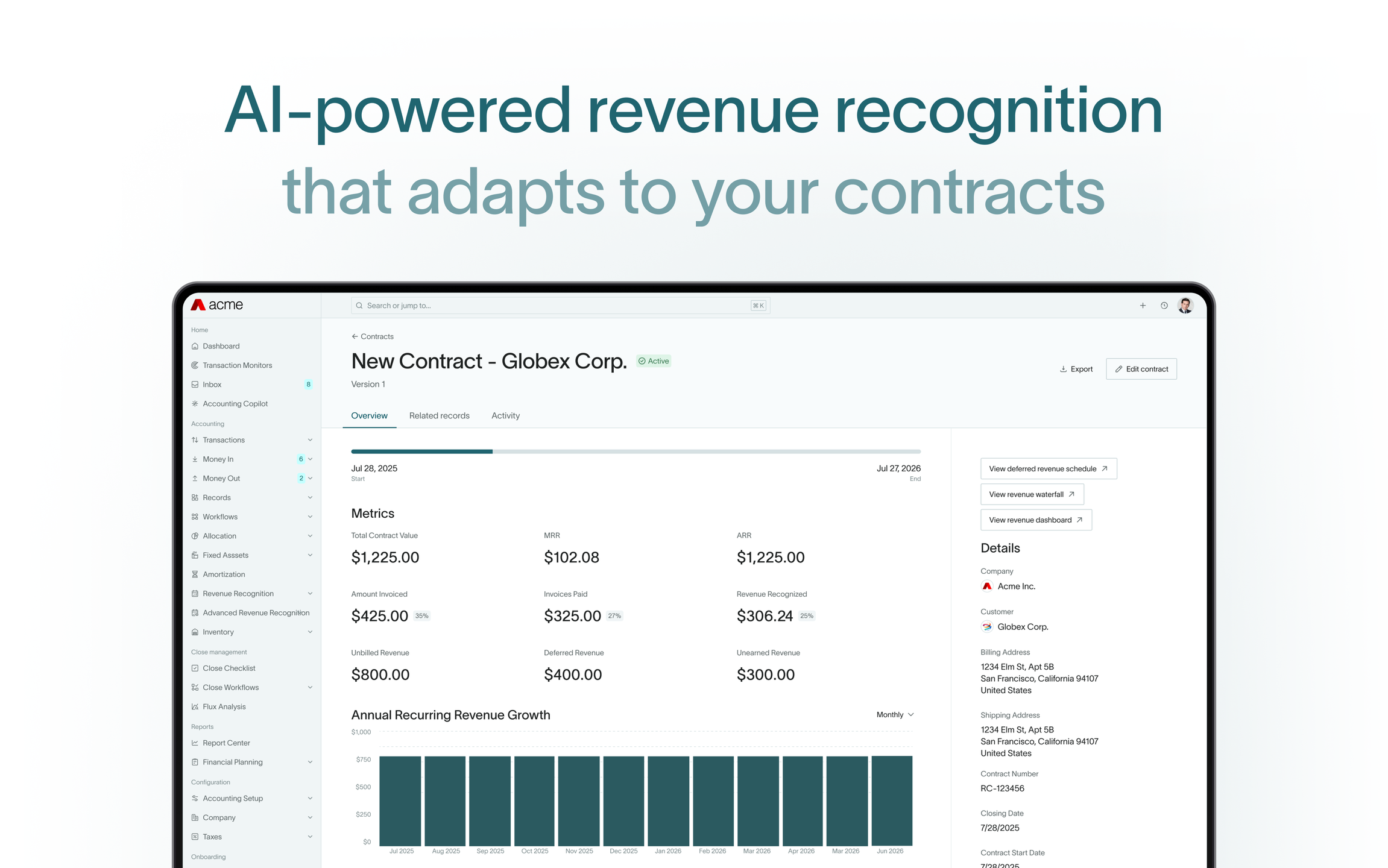Click contract number RC-123456
1388x868 pixels.
(x=1002, y=788)
